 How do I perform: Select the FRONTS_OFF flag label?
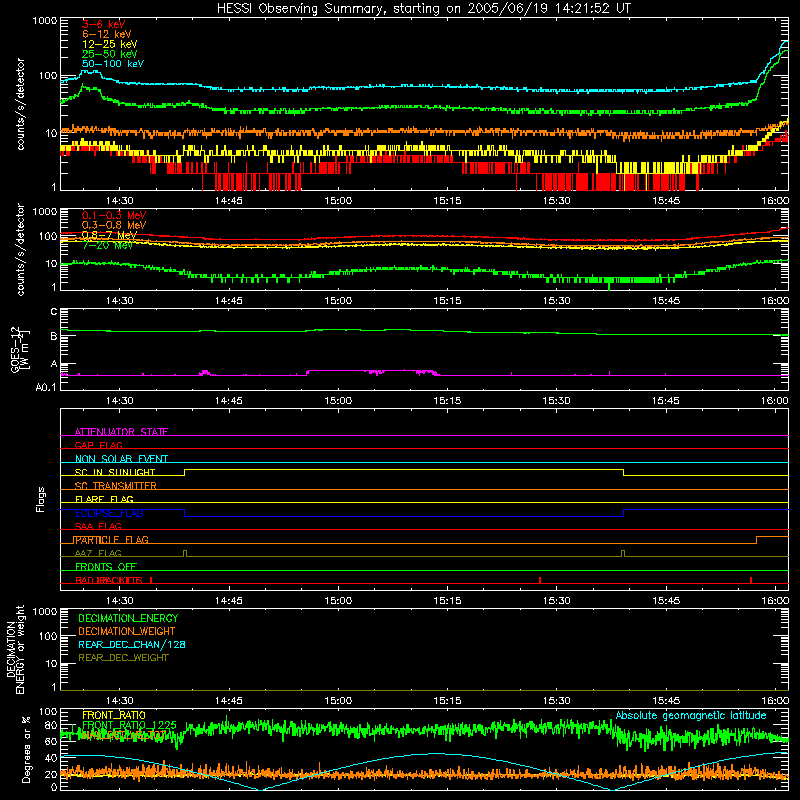tap(106, 566)
